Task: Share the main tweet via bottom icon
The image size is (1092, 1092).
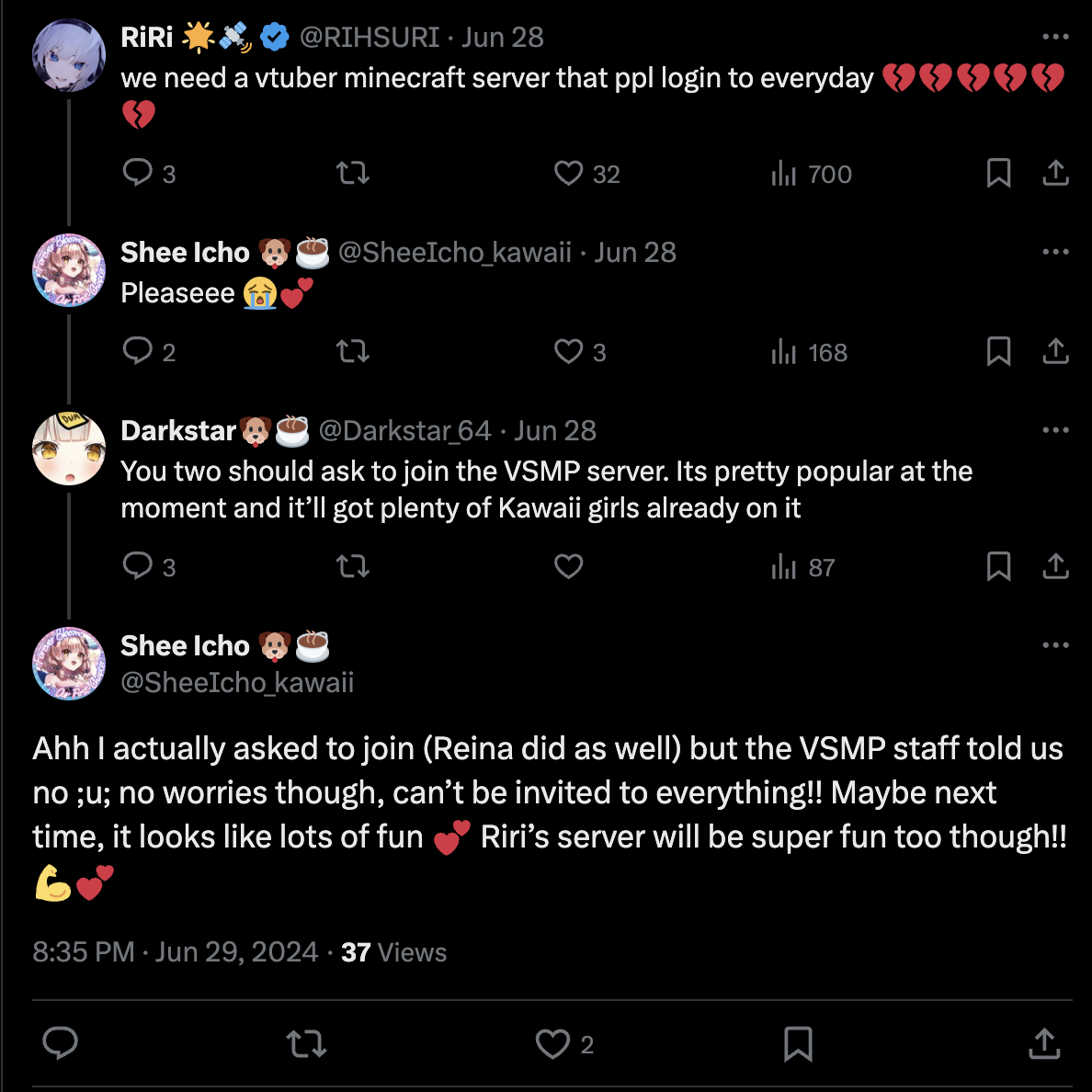Action: tap(1044, 1044)
